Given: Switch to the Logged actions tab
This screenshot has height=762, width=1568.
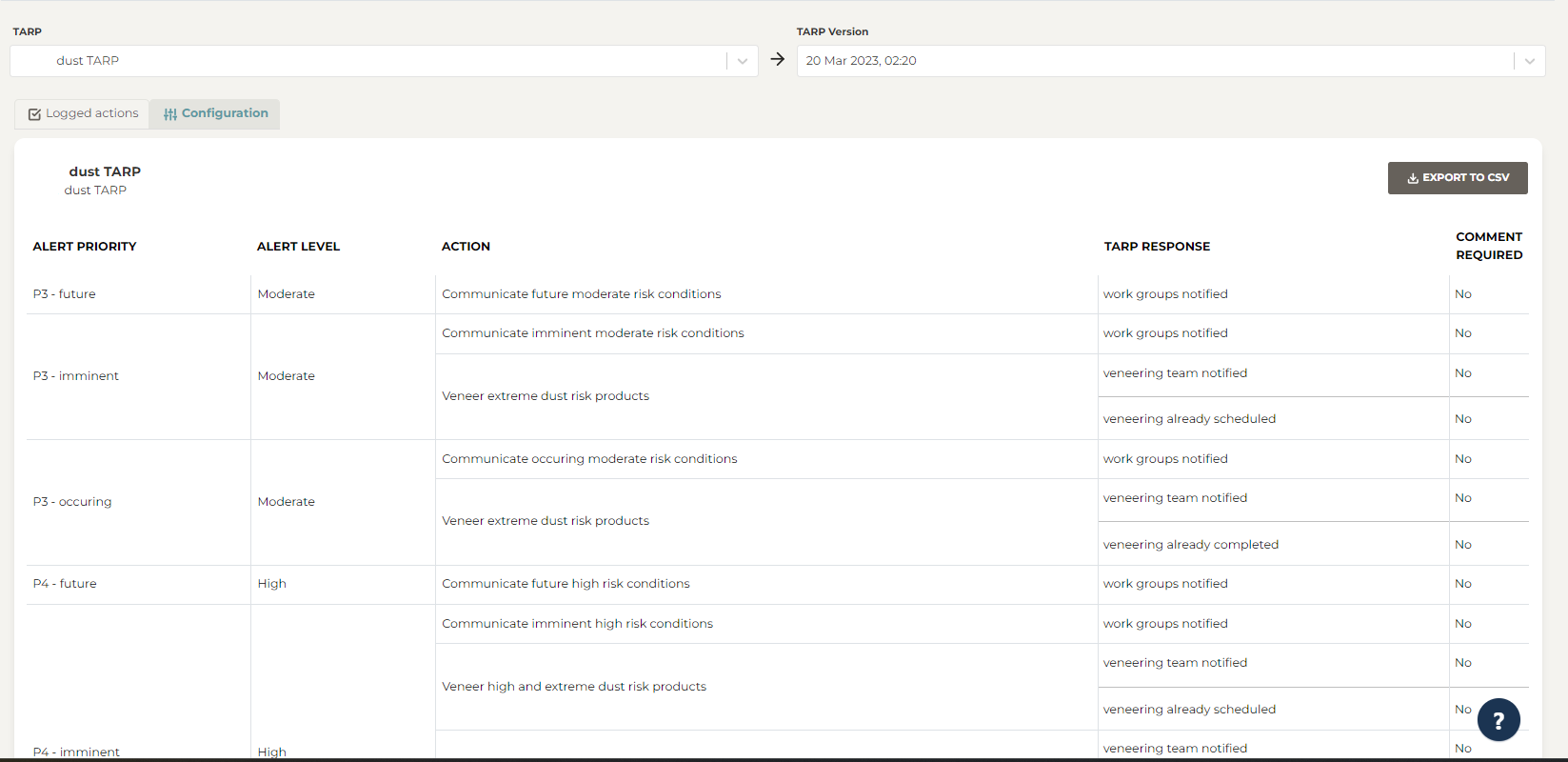Looking at the screenshot, I should click(83, 113).
